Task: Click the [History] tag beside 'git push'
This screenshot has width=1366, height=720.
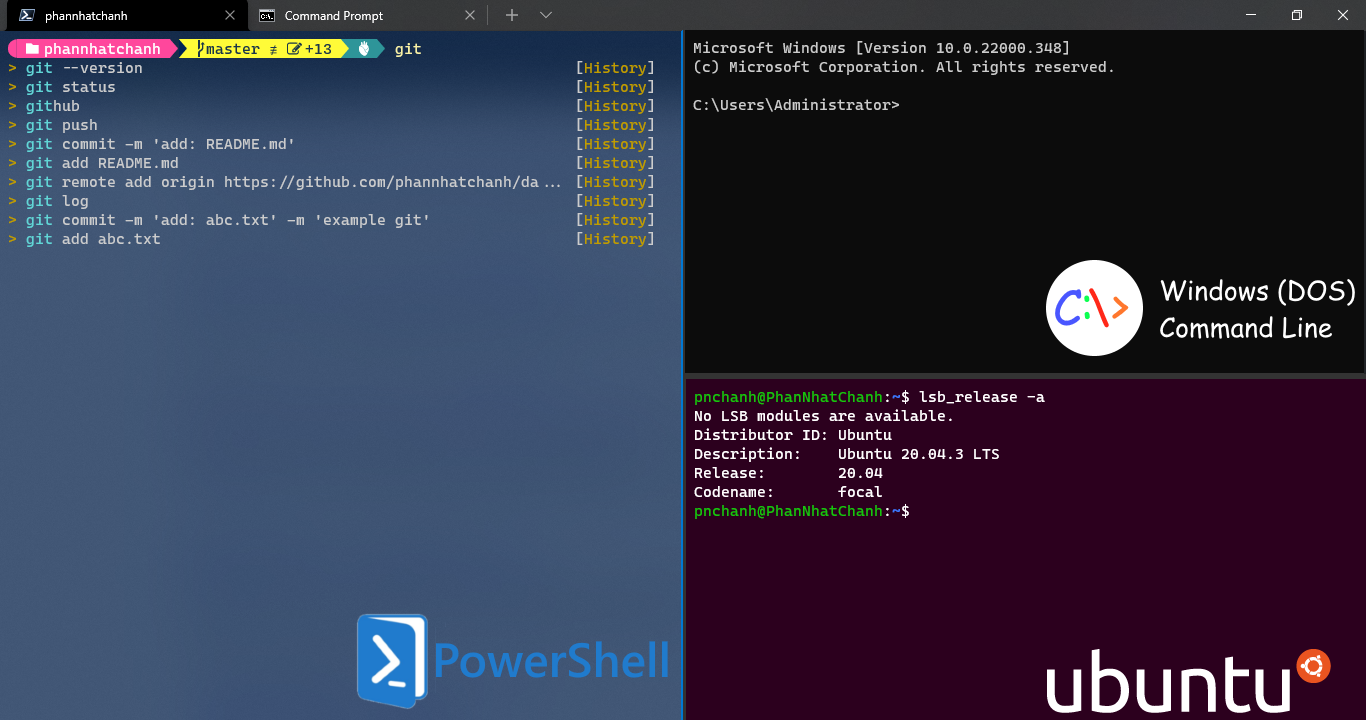Action: 615,125
